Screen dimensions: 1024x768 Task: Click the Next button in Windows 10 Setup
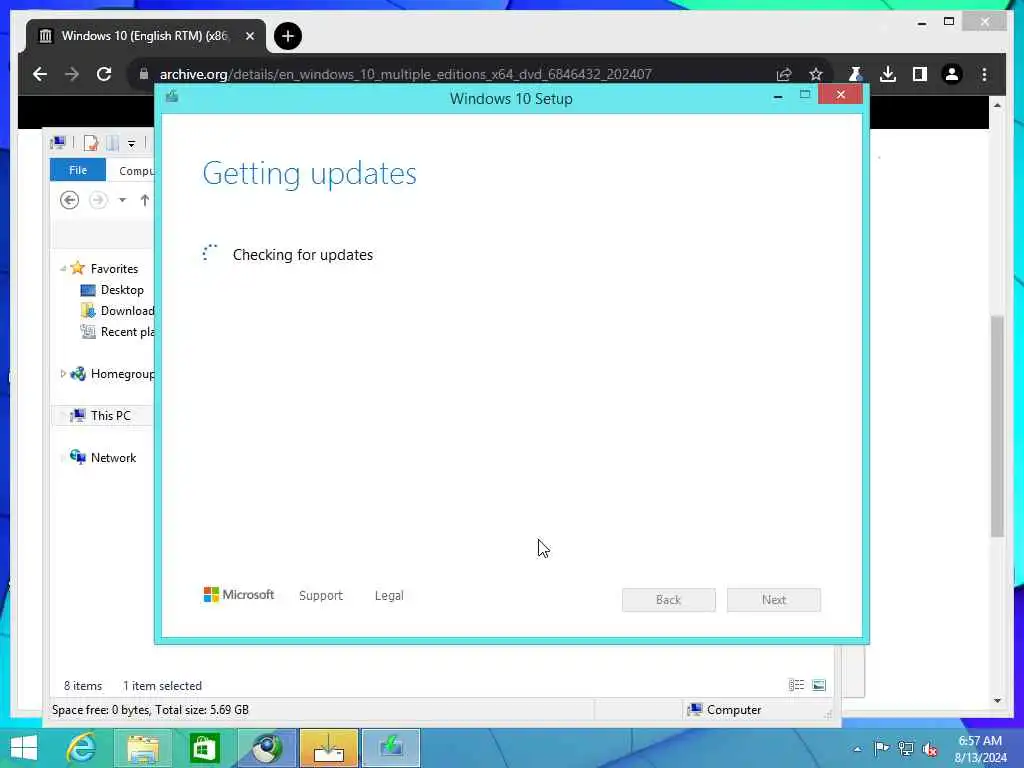tap(773, 600)
